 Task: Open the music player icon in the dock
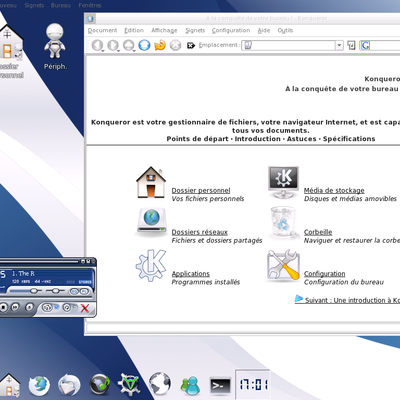pos(100,385)
